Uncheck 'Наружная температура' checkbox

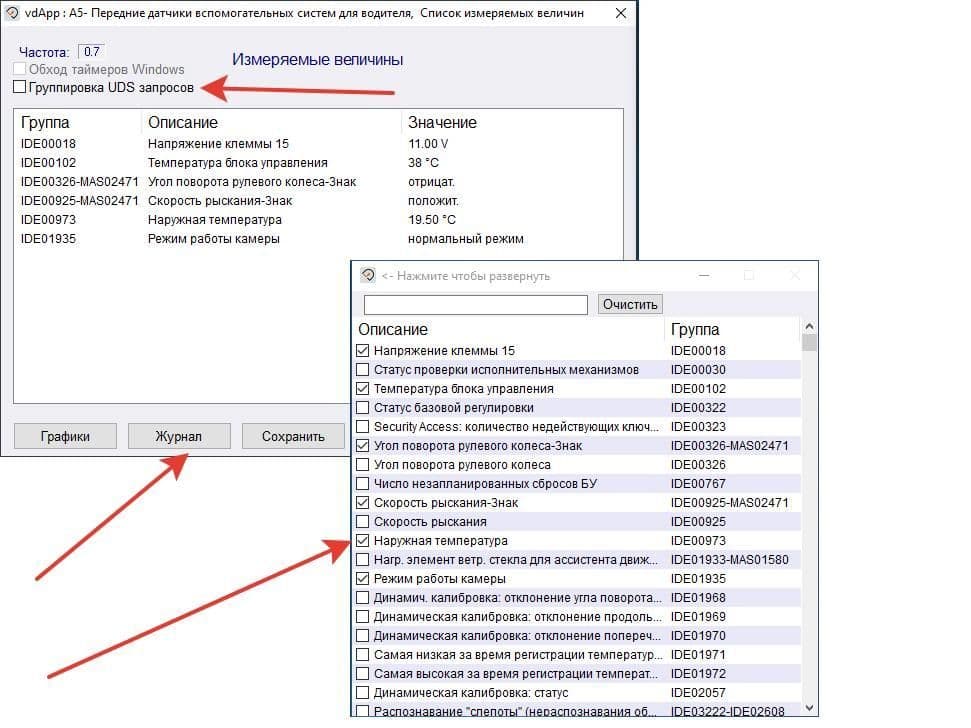363,540
